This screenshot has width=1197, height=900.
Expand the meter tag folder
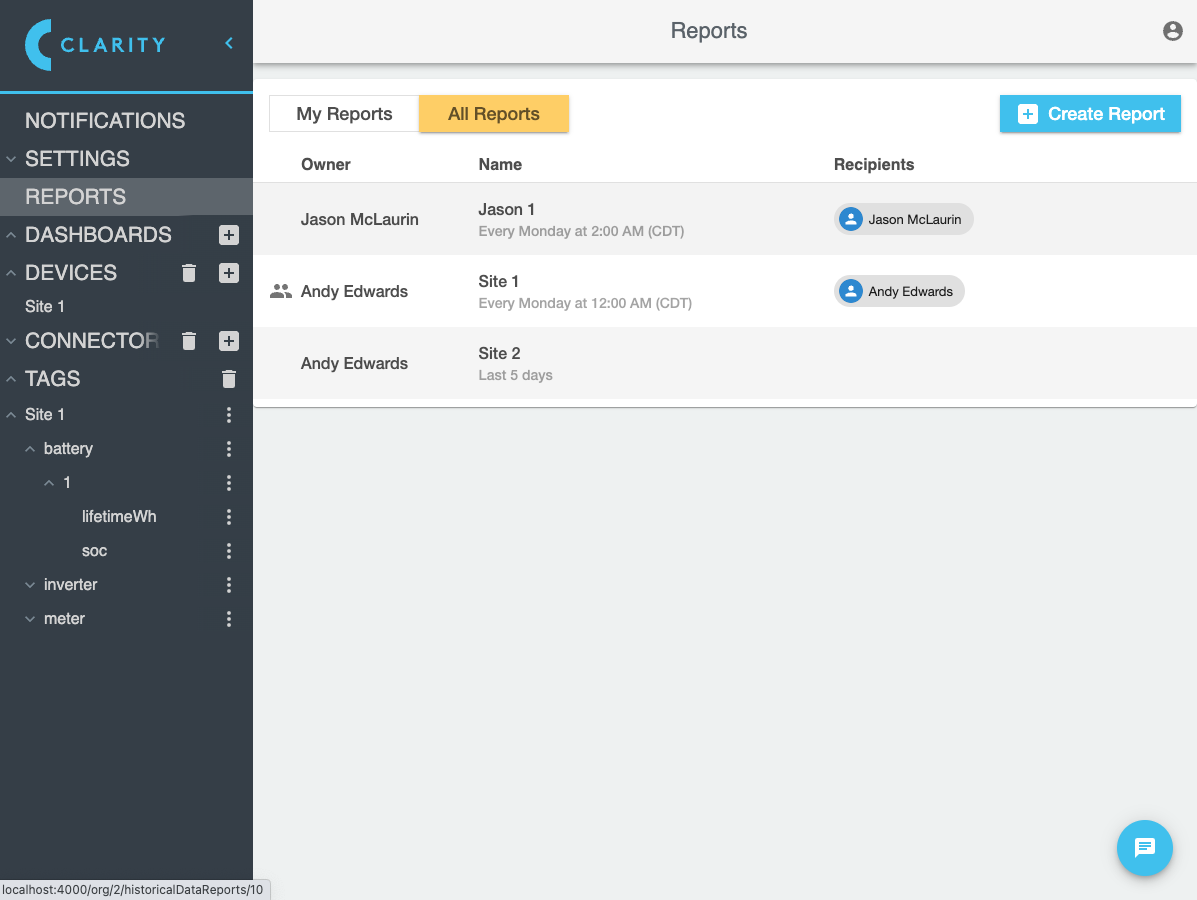(30, 619)
